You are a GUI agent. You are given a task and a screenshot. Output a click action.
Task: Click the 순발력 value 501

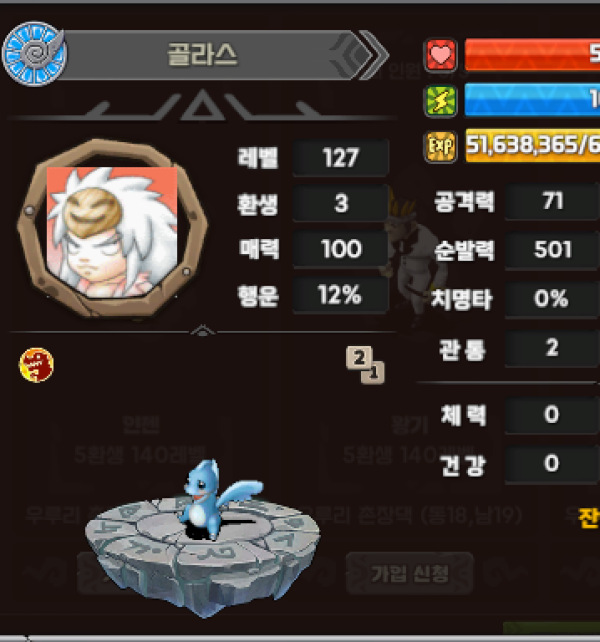click(552, 250)
